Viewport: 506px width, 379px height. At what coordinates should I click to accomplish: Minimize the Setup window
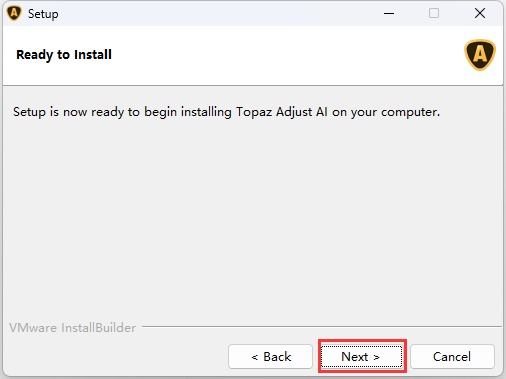389,13
